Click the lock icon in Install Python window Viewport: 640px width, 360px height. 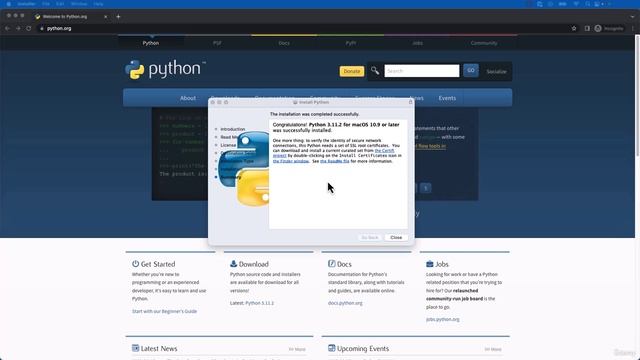click(411, 102)
